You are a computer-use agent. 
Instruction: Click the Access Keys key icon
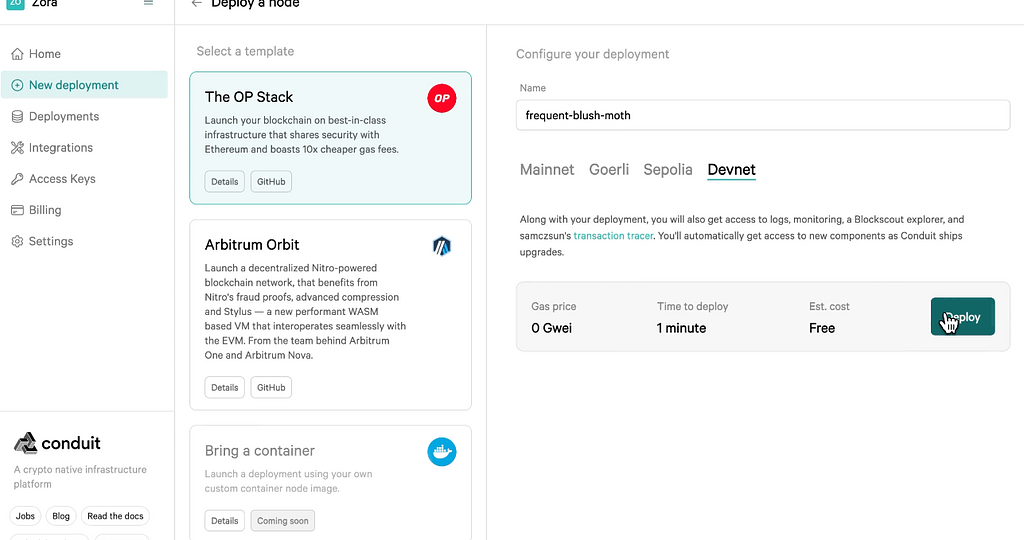(x=17, y=179)
